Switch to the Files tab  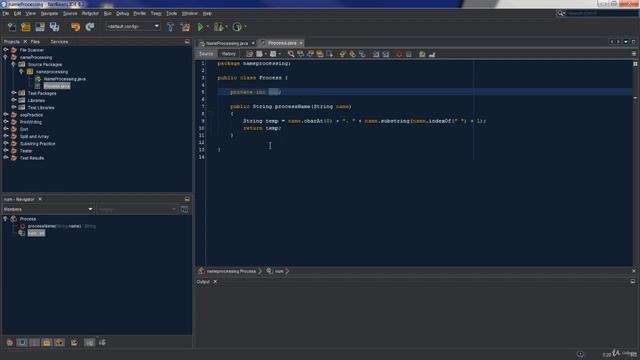35,42
